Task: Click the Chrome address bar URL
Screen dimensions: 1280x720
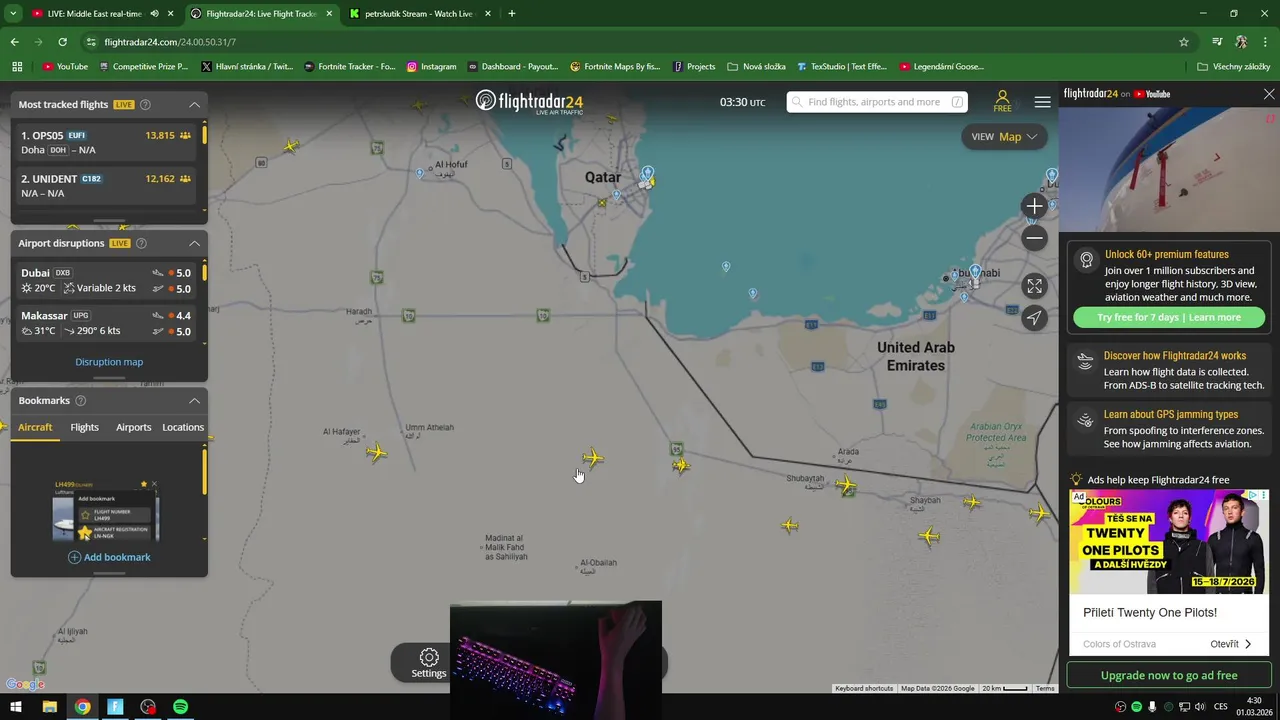Action: [170, 42]
